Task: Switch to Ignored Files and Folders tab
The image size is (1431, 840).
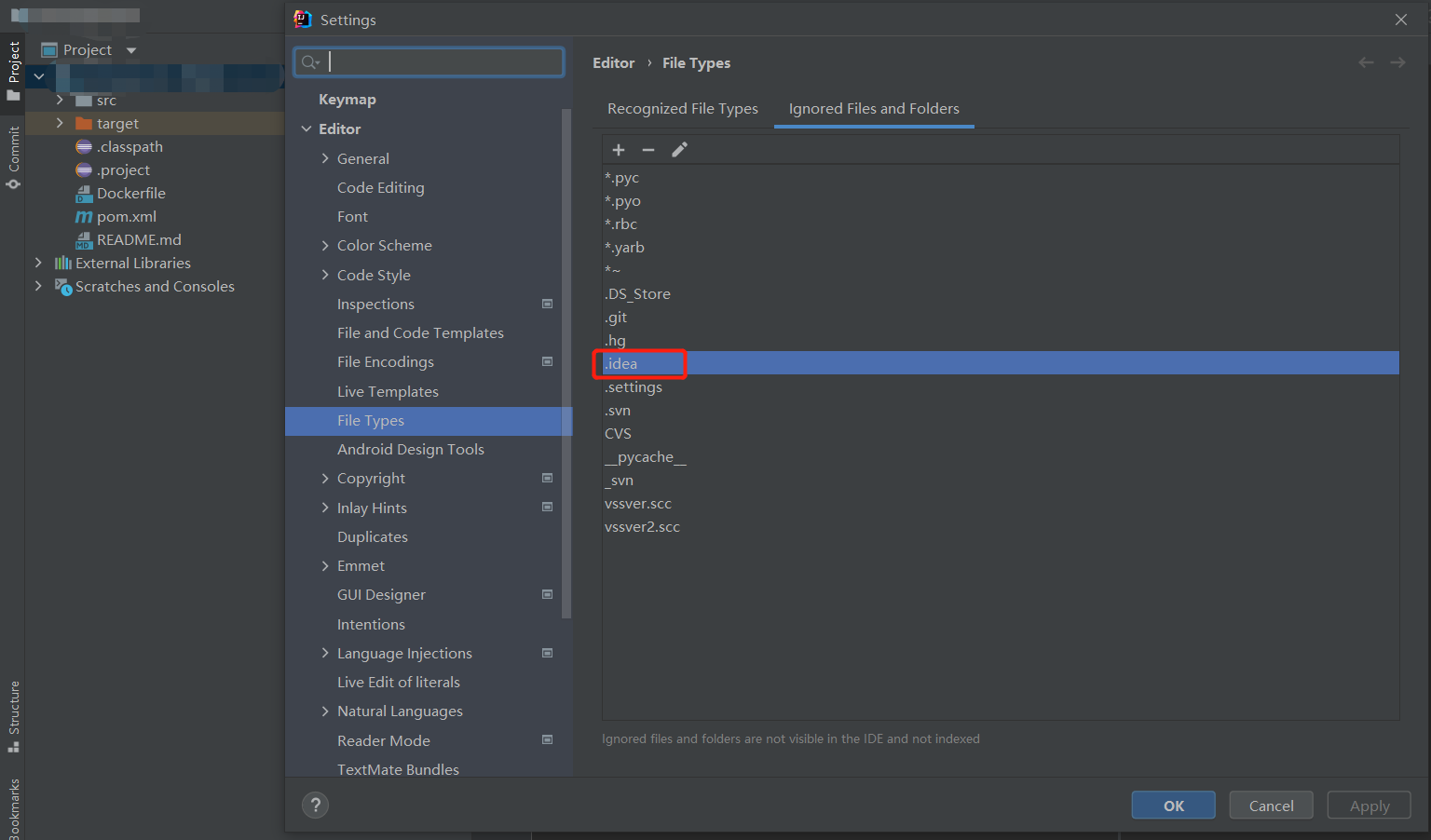Action: [x=874, y=109]
